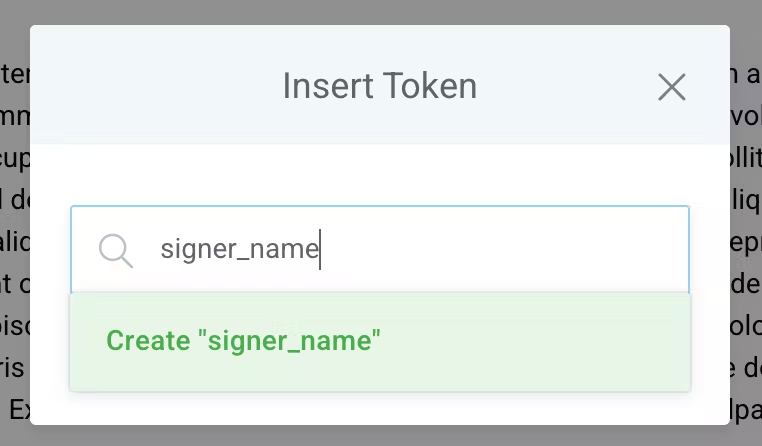The height and width of the screenshot is (446, 762).
Task: Close the Insert Token dialog
Action: point(672,87)
